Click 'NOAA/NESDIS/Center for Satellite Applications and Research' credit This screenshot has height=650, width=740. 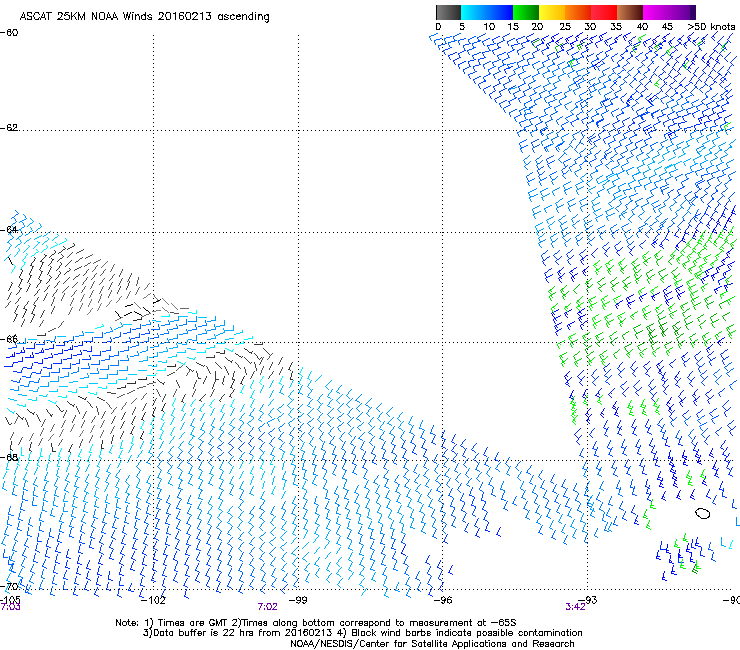(x=432, y=644)
